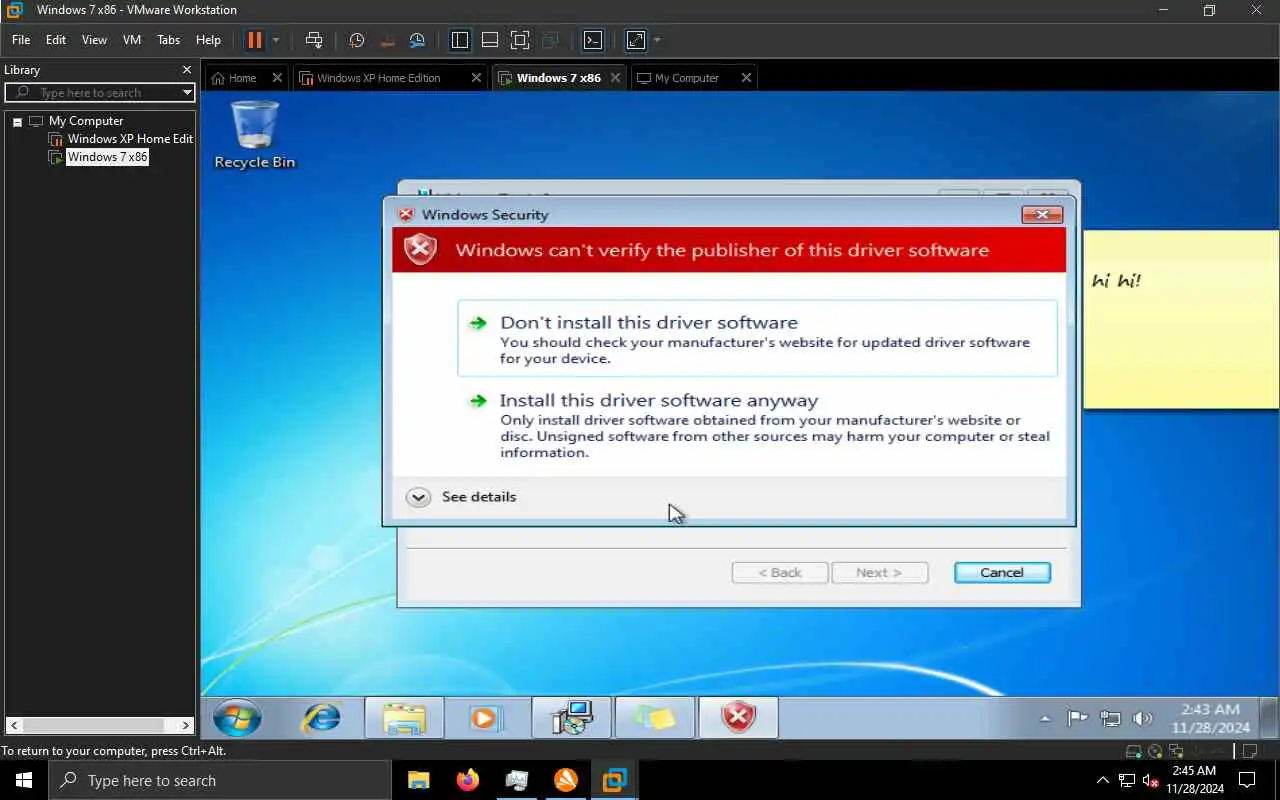The height and width of the screenshot is (800, 1280).
Task: Click the Windows Security shield taskbar button
Action: point(738,718)
